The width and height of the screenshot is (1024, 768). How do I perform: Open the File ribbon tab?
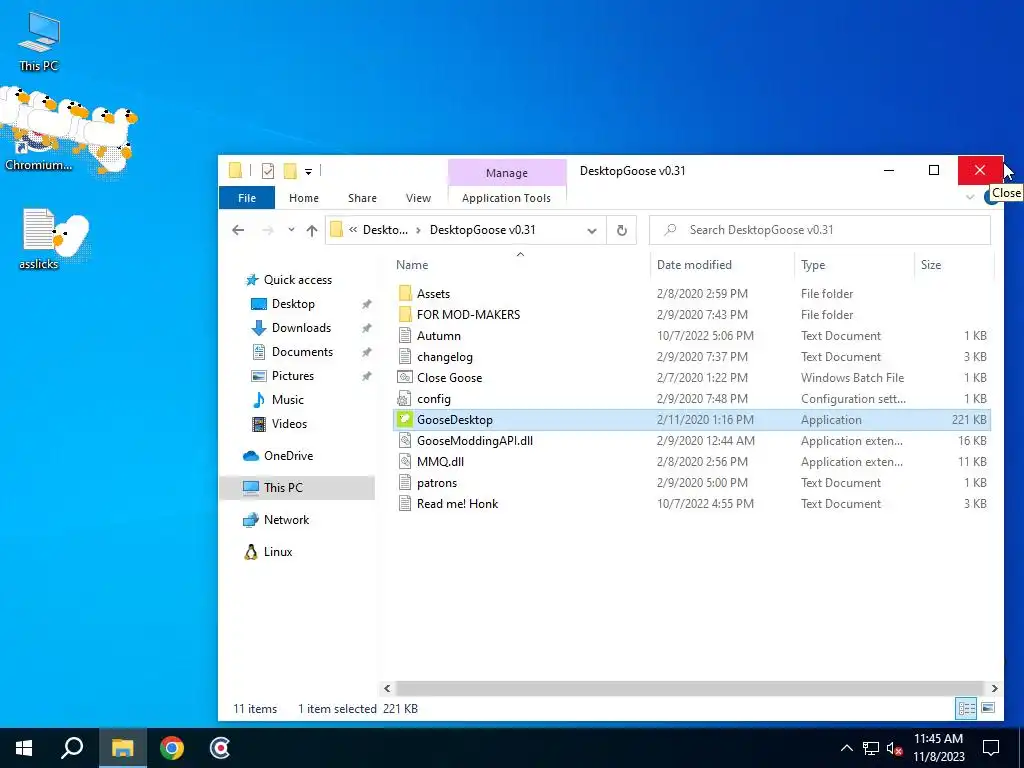pos(247,198)
